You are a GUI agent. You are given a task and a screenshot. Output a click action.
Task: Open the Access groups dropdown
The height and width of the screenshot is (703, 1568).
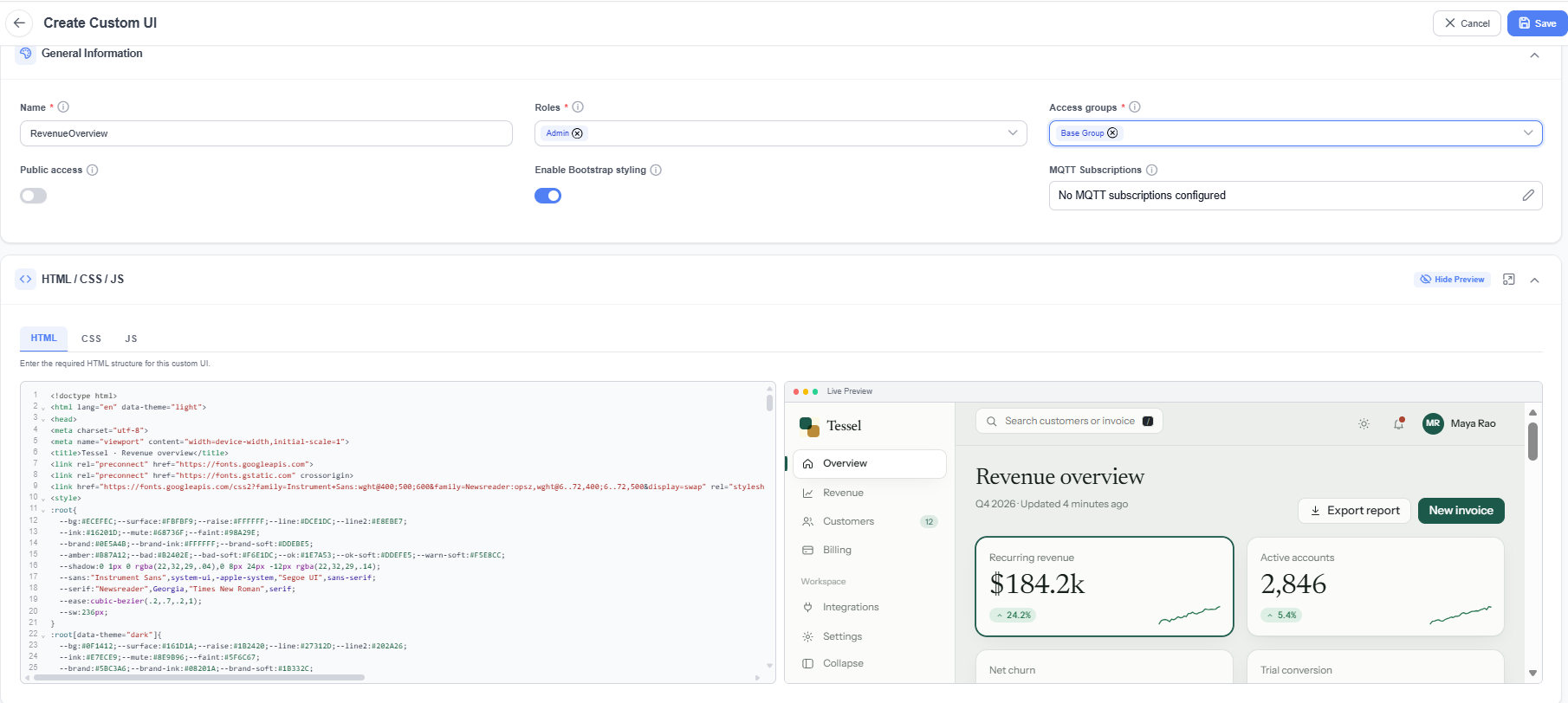(x=1528, y=133)
